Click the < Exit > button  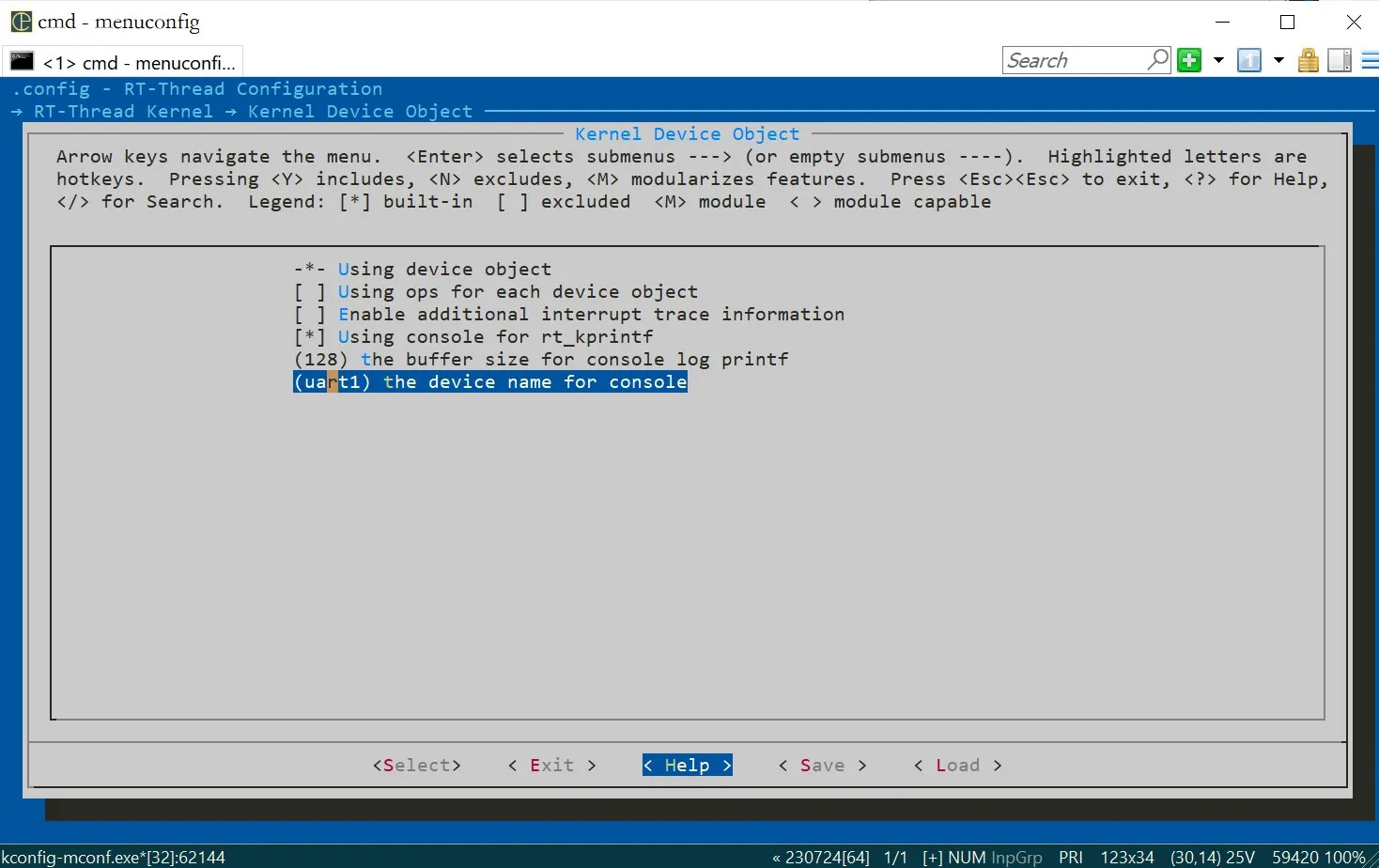click(552, 765)
